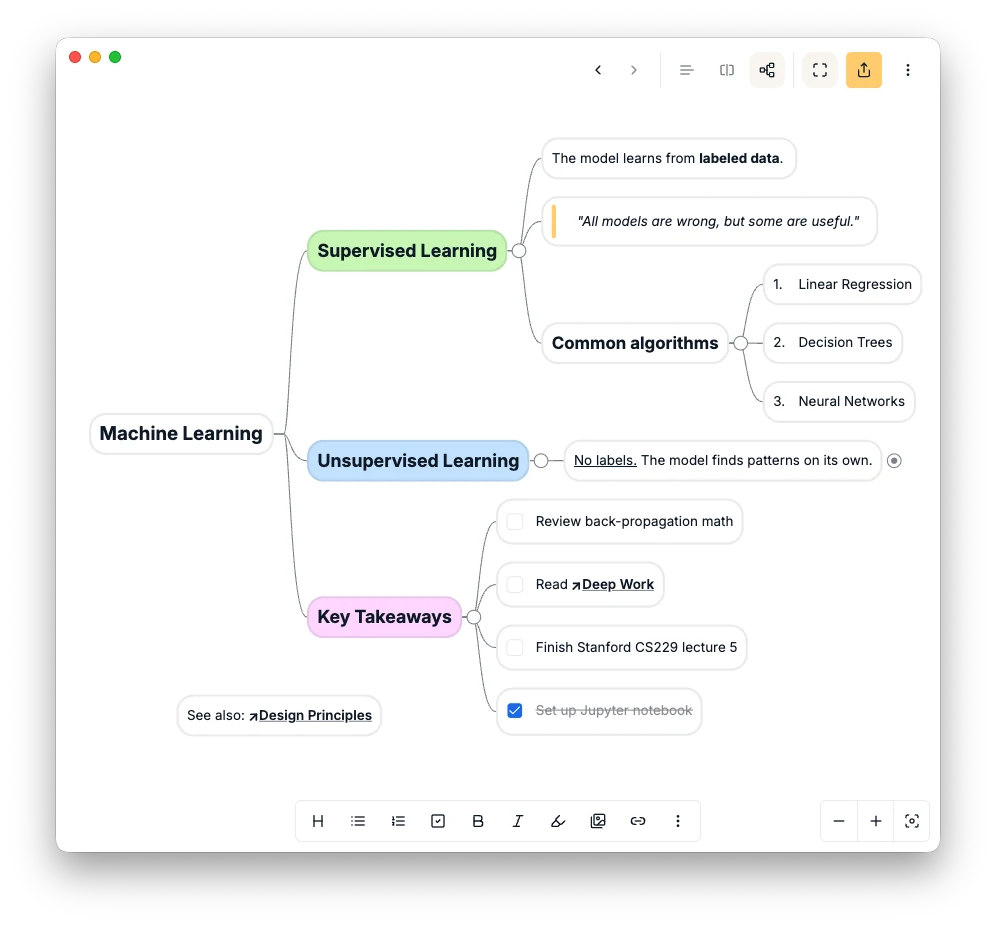The image size is (996, 926).
Task: Open the three-dot menu in the top bar
Action: 908,70
